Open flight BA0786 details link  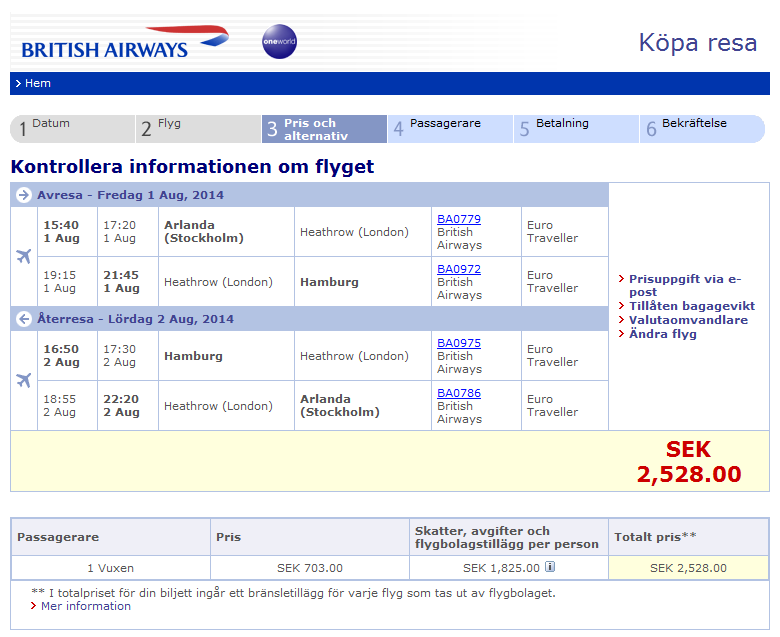(x=459, y=393)
